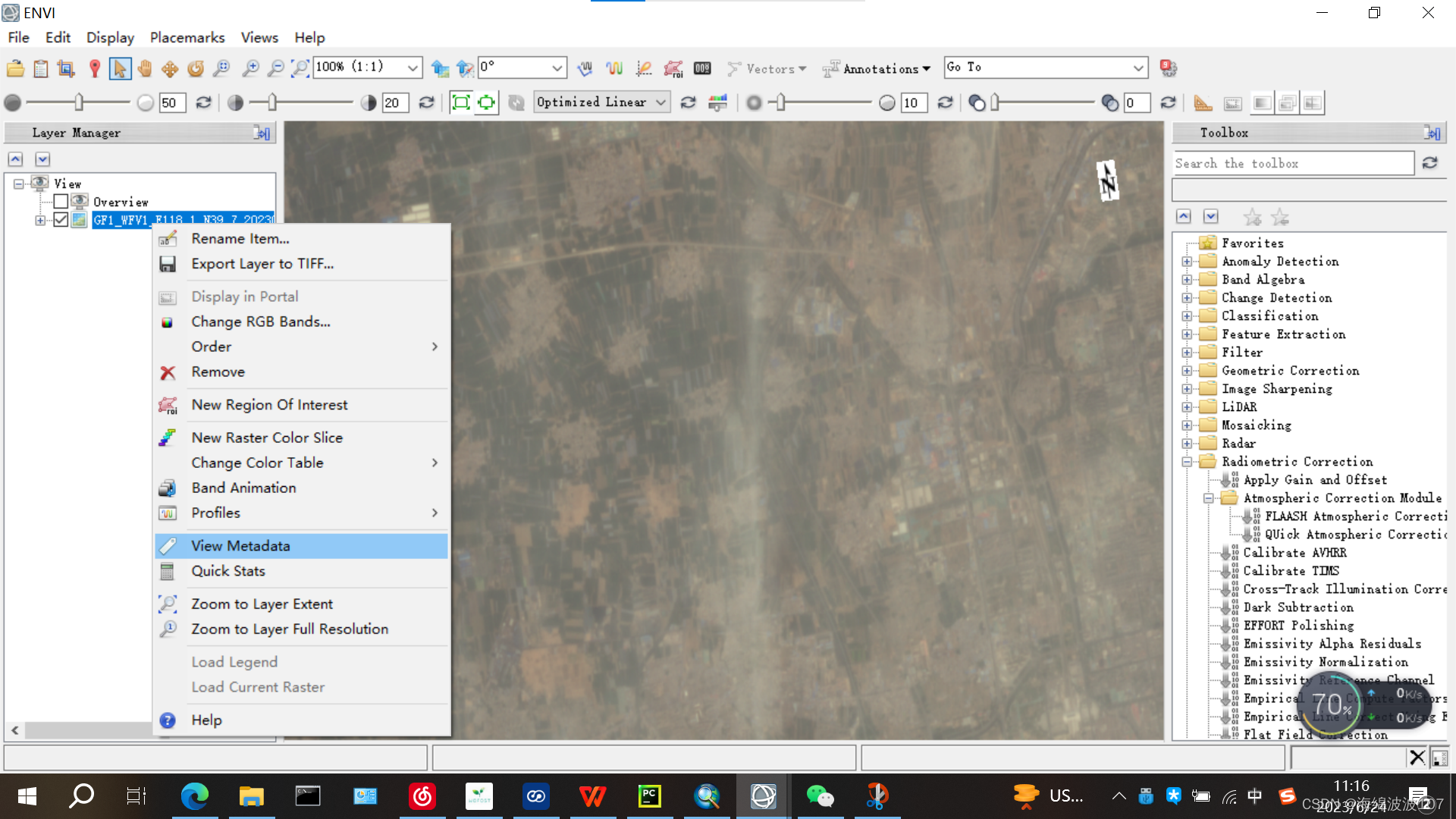Reset brightness with the refresh icon

point(203,102)
